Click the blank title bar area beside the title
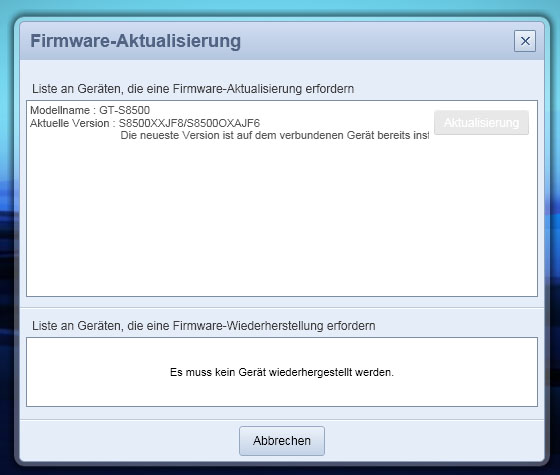The image size is (560, 475). (x=375, y=41)
